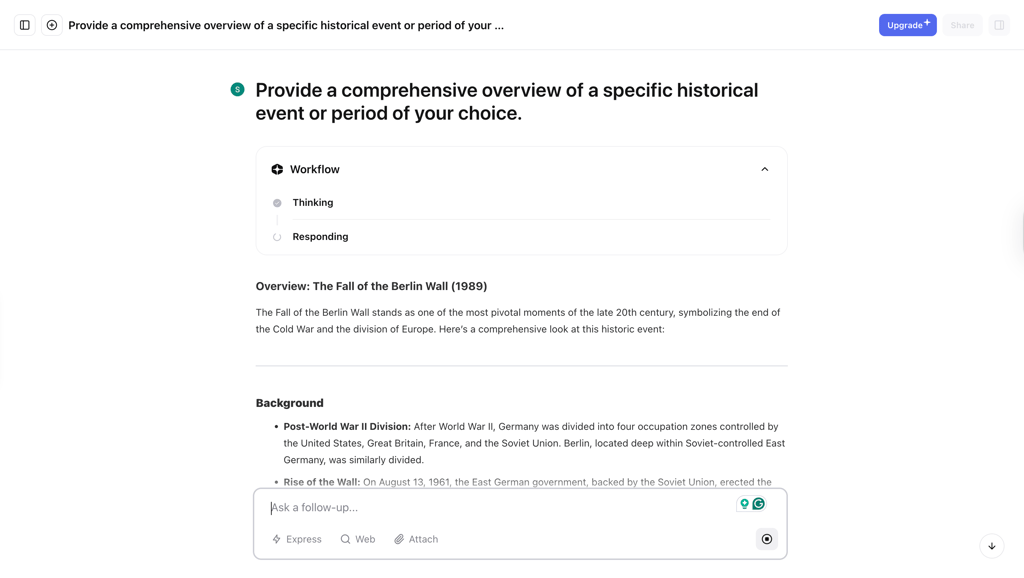Click the green lightbulb extension icon

(x=744, y=504)
